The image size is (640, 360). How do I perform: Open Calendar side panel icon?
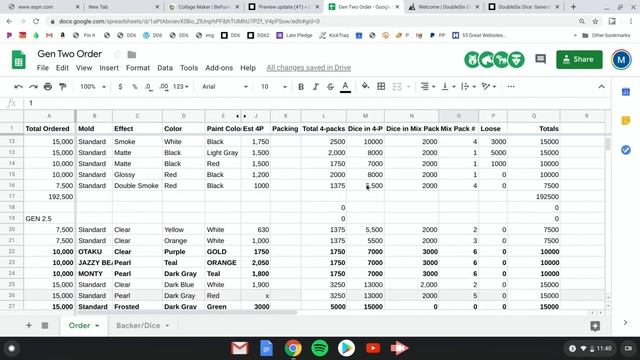point(625,92)
